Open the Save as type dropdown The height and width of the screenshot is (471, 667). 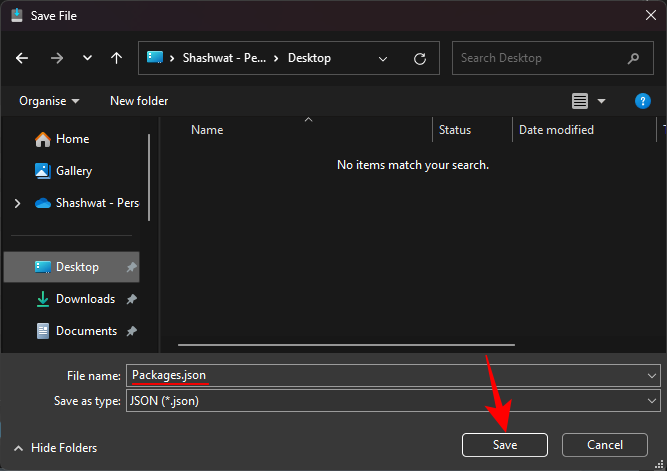(x=652, y=400)
